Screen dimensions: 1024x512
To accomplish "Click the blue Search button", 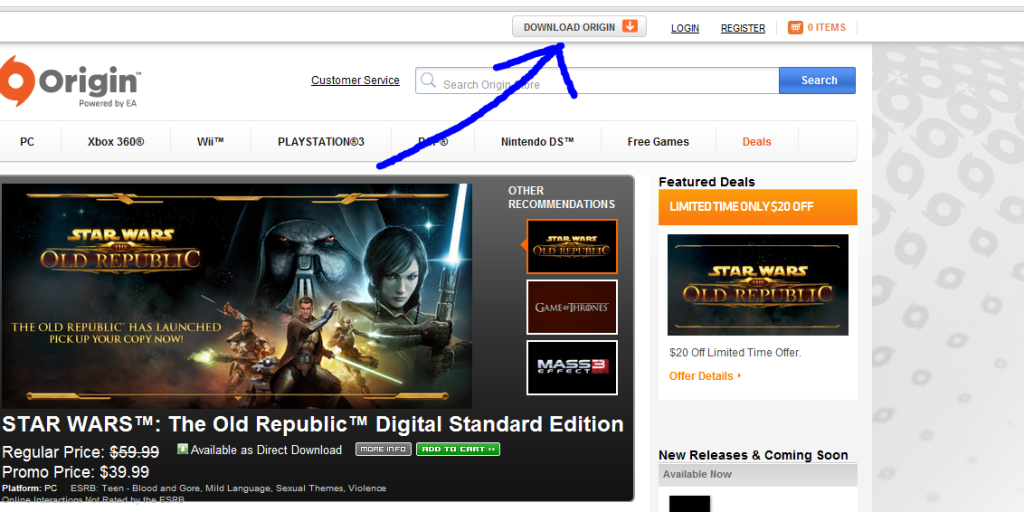I will click(817, 80).
